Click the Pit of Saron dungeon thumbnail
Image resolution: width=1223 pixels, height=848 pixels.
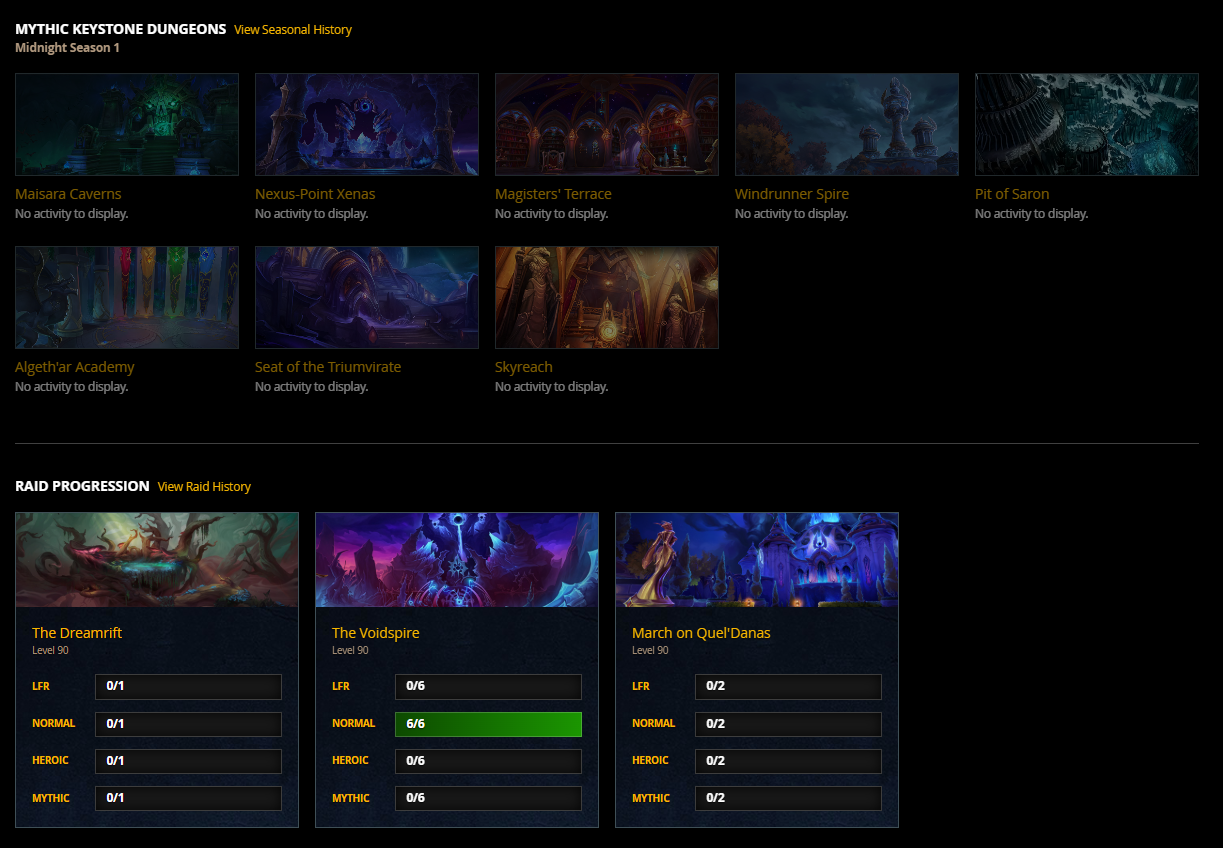1087,125
